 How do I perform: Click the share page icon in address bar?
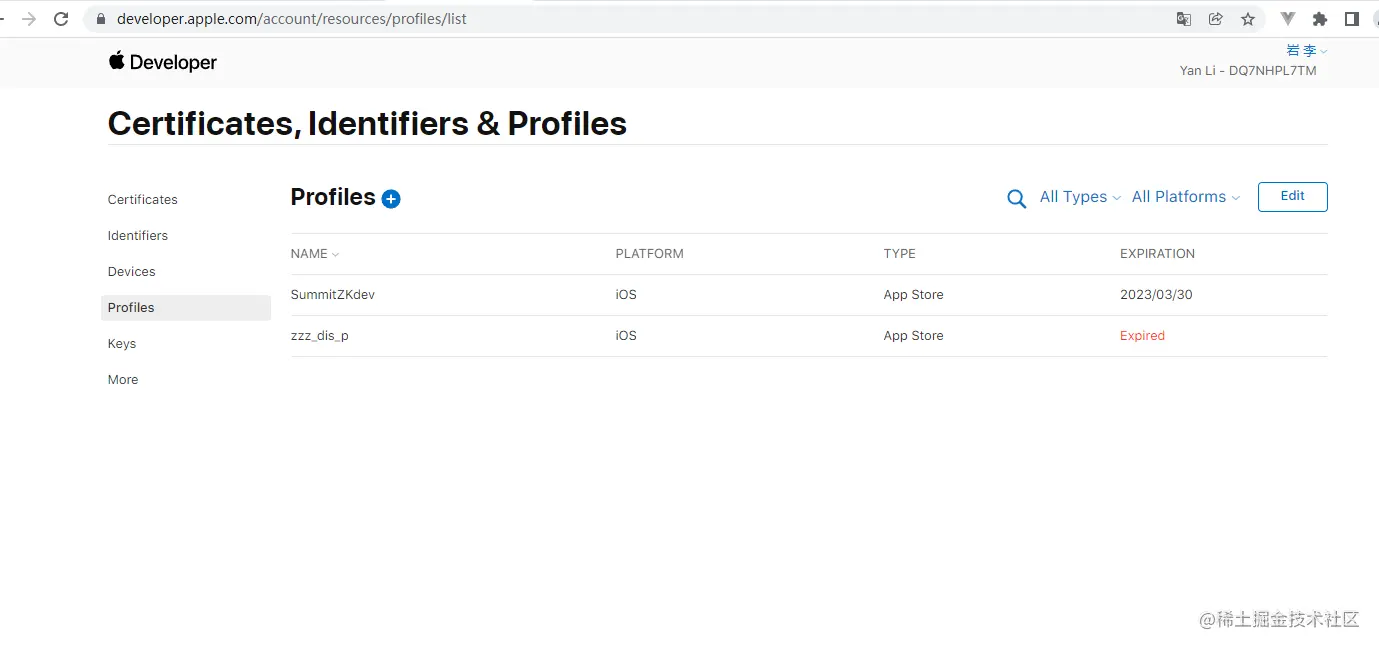1215,19
